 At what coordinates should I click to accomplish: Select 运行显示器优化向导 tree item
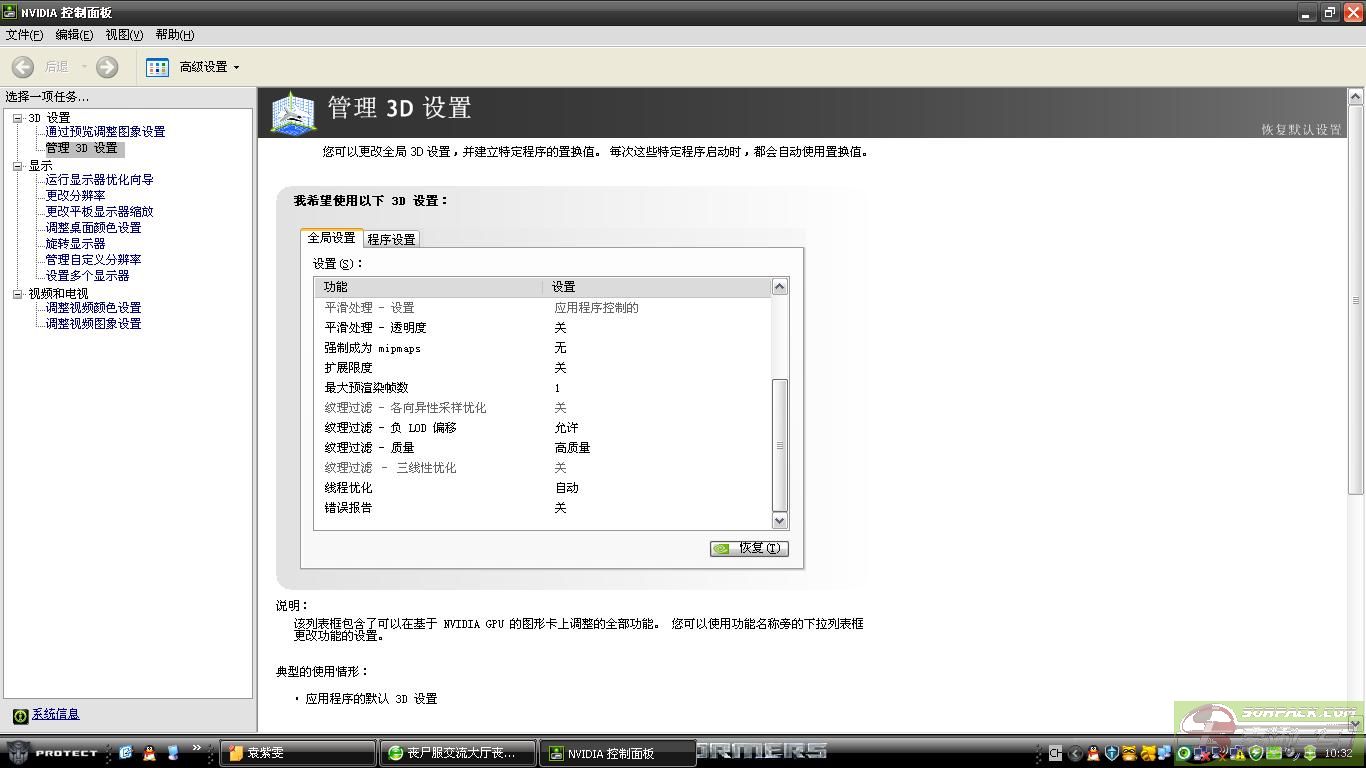tap(99, 180)
